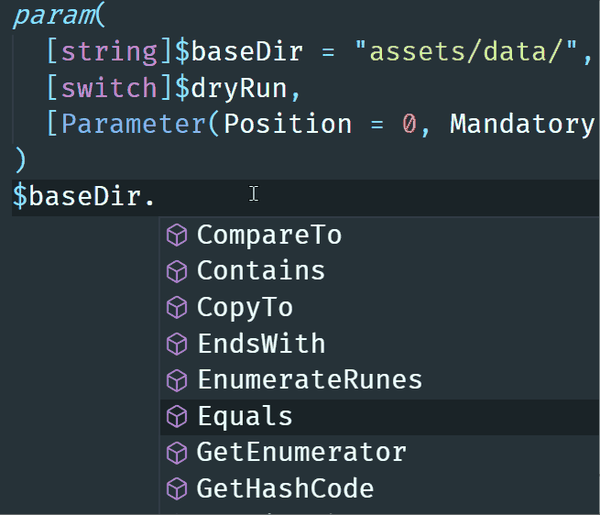Image resolution: width=600 pixels, height=515 pixels.
Task: Click the method icon beside CompareTo
Action: [x=177, y=235]
